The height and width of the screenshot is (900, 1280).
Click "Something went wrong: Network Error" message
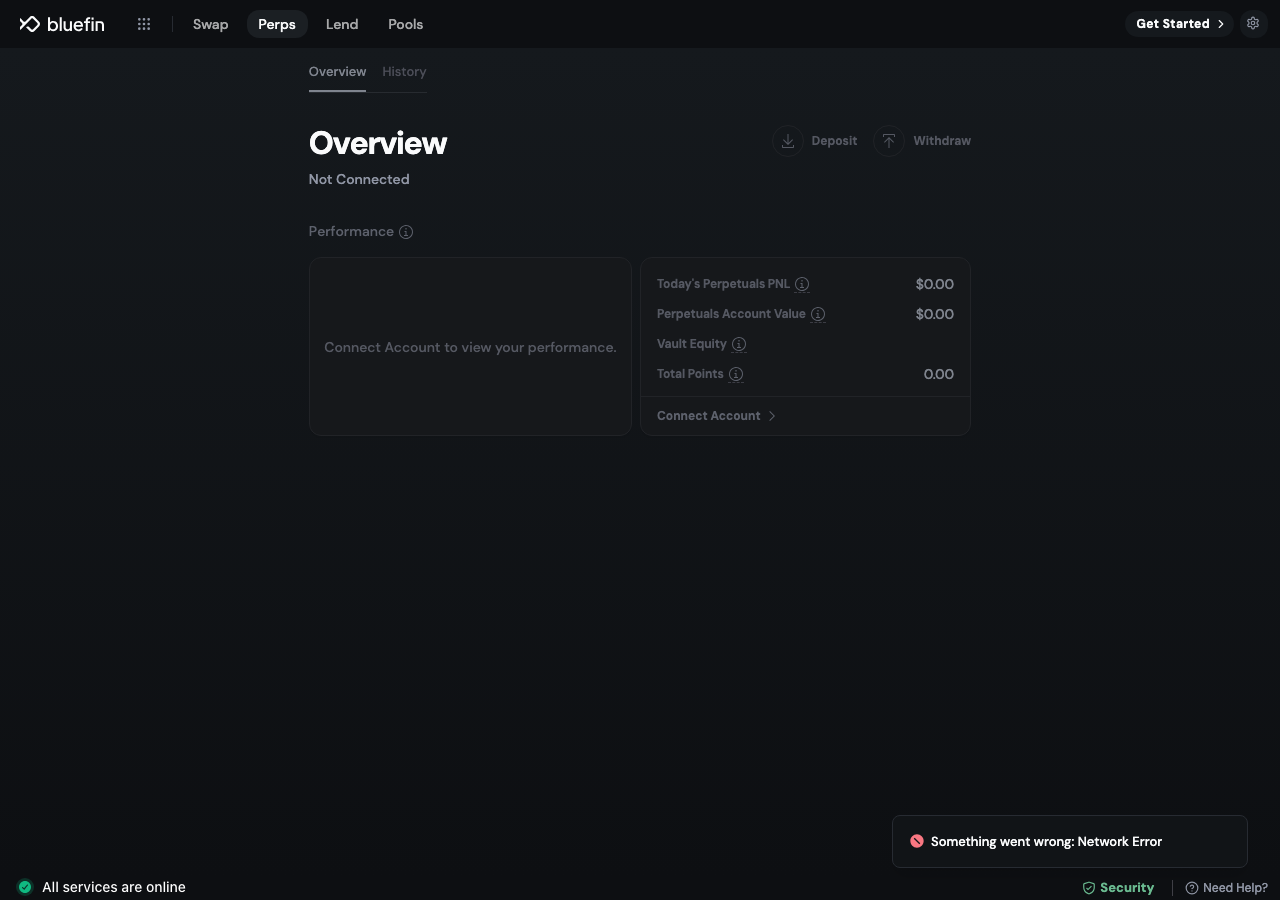pos(1046,842)
